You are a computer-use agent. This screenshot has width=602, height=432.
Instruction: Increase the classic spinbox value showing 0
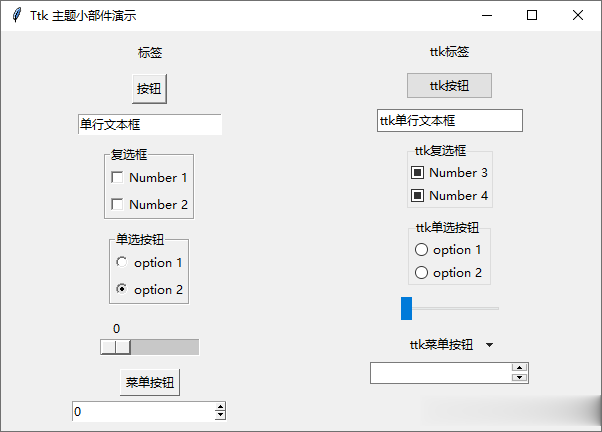coord(220,407)
